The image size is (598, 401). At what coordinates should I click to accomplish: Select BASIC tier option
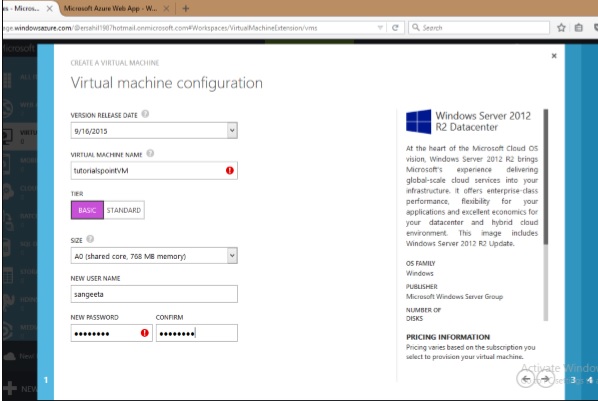click(87, 210)
